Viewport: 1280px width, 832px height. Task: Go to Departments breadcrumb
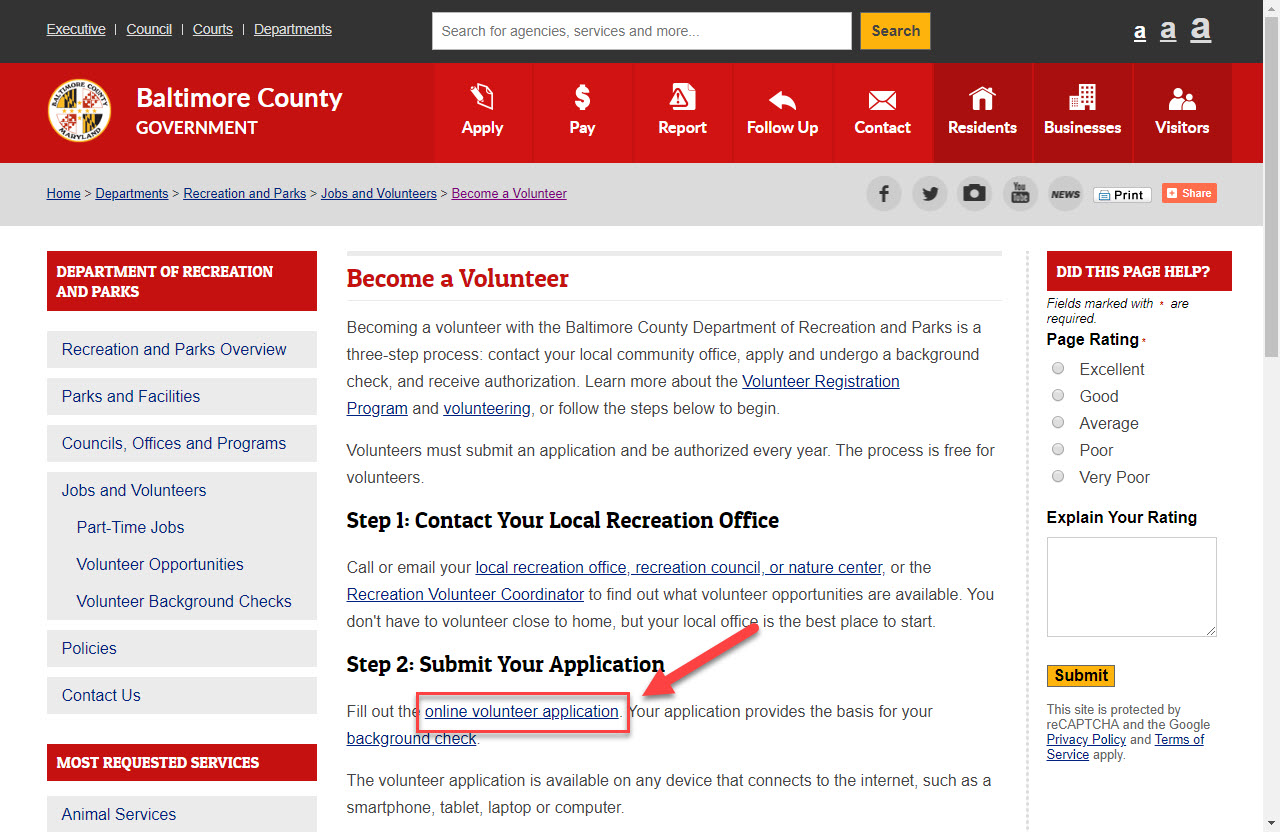(132, 194)
